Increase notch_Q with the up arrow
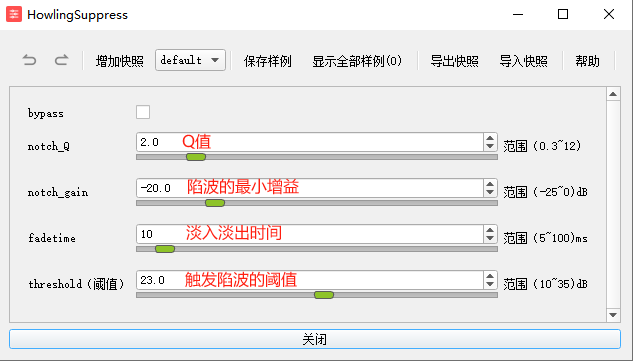Viewport: 635px width, 364px height. point(490,138)
